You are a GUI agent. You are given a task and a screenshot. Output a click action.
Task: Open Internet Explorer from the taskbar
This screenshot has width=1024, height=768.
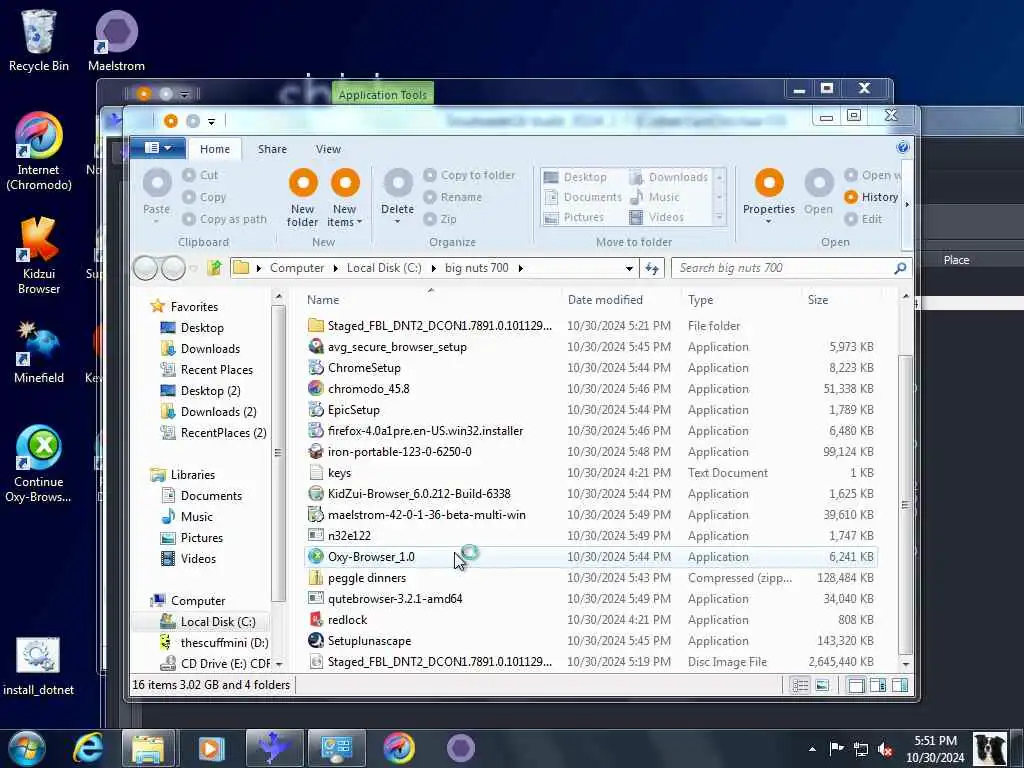click(88, 748)
